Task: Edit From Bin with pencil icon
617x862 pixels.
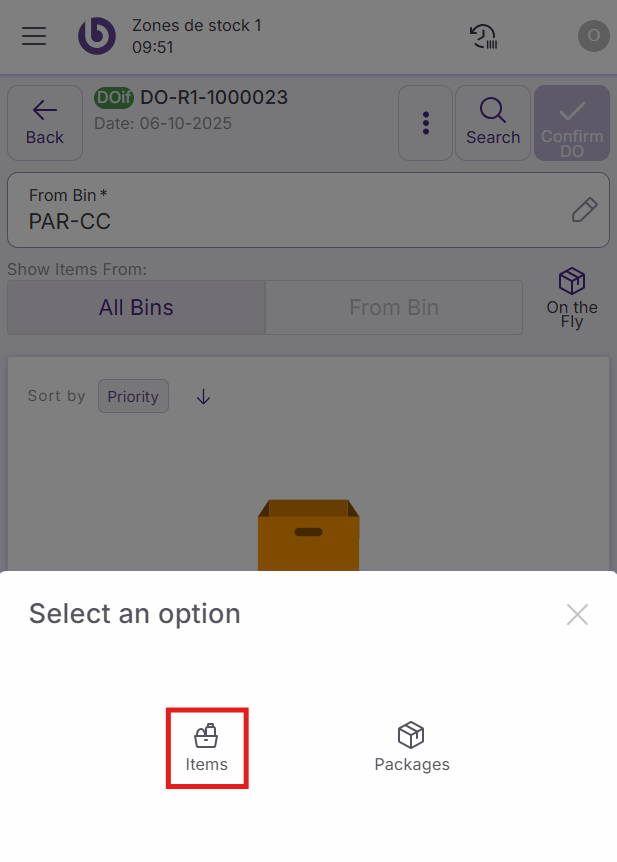Action: coord(584,210)
